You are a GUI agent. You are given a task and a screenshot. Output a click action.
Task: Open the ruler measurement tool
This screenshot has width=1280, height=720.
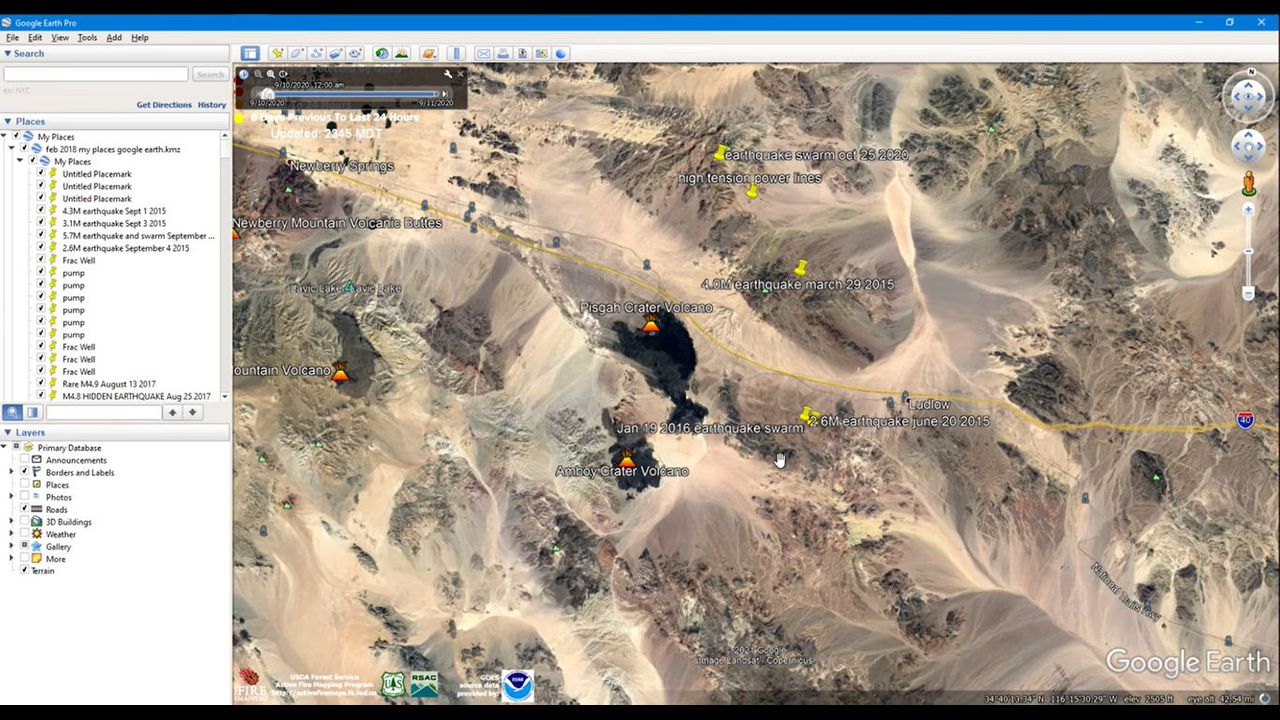457,53
